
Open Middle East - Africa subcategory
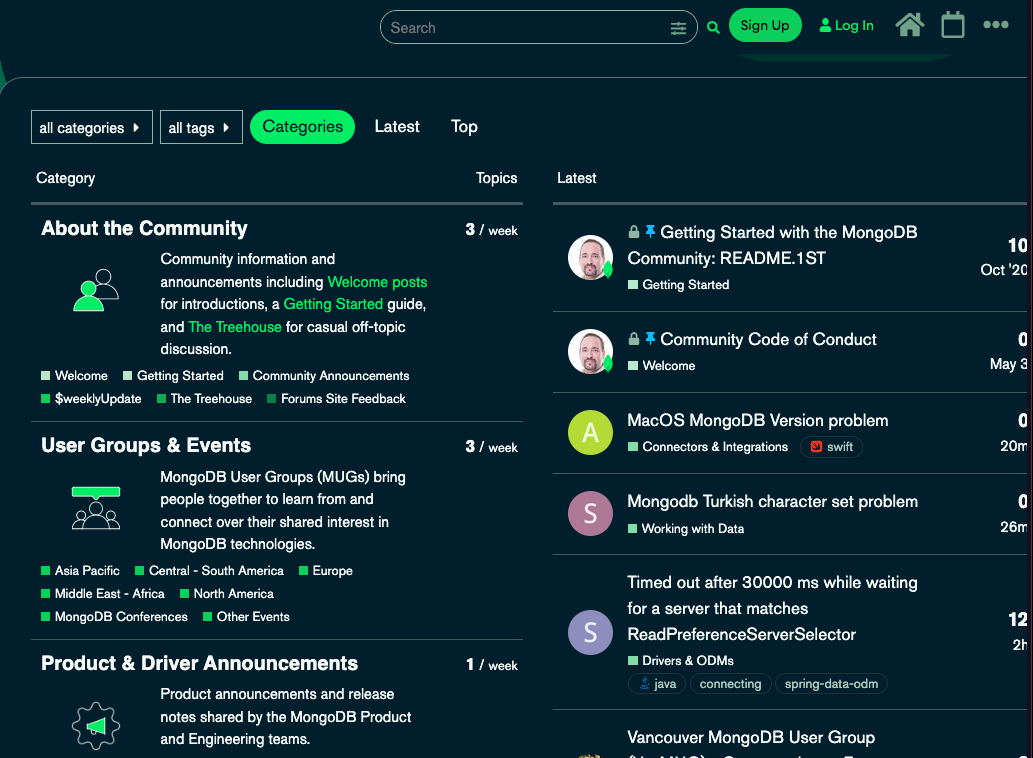pyautogui.click(x=103, y=594)
